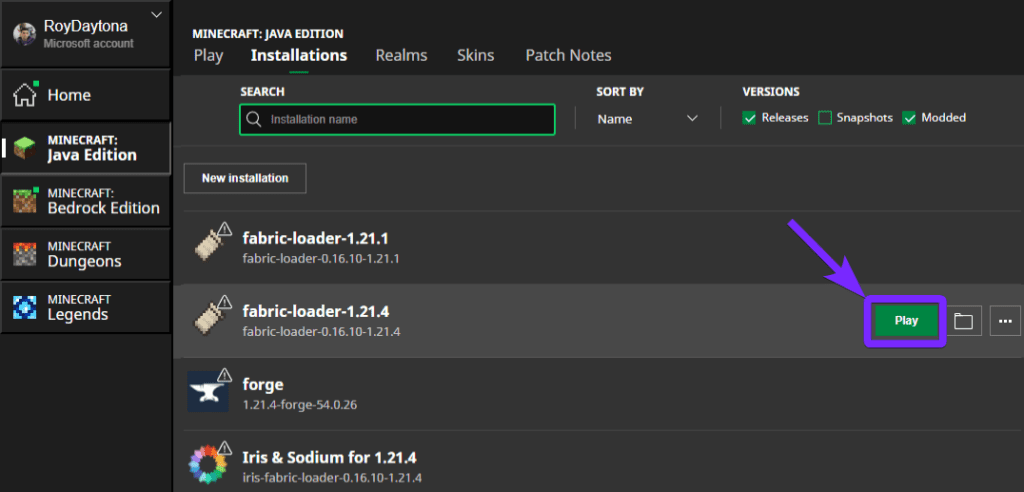1024x492 pixels.
Task: Select the forge installation
Action: (598, 393)
